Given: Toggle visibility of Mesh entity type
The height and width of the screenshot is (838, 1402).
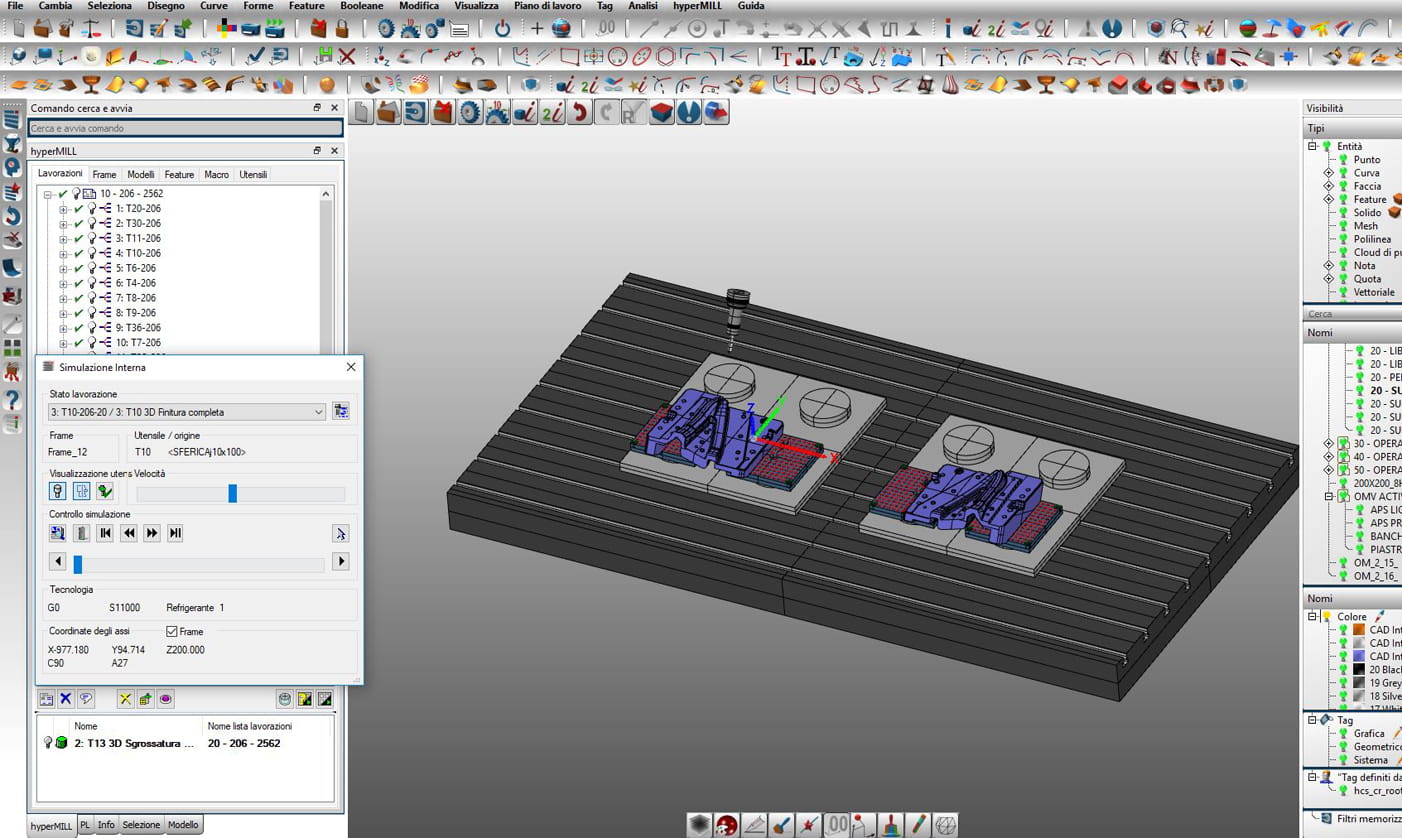Looking at the screenshot, I should [x=1343, y=226].
